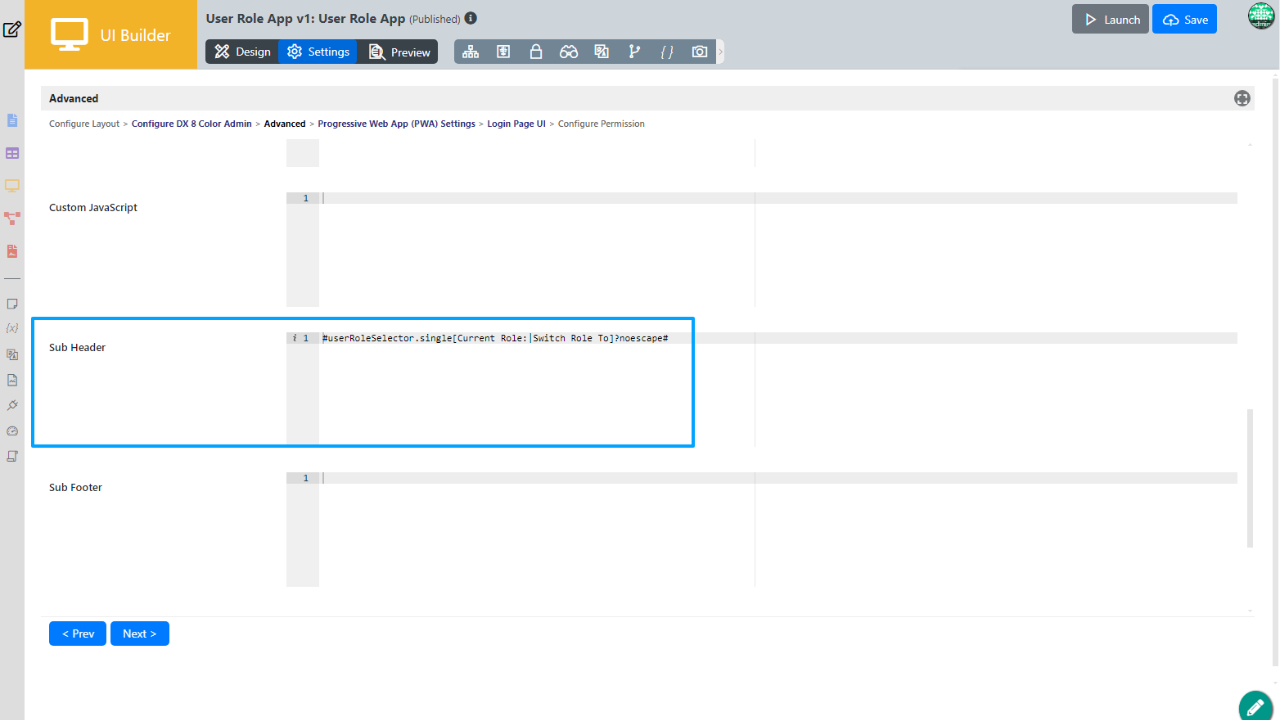Open the sitemap tree icon in toolbar
The image size is (1280, 720).
pos(470,52)
